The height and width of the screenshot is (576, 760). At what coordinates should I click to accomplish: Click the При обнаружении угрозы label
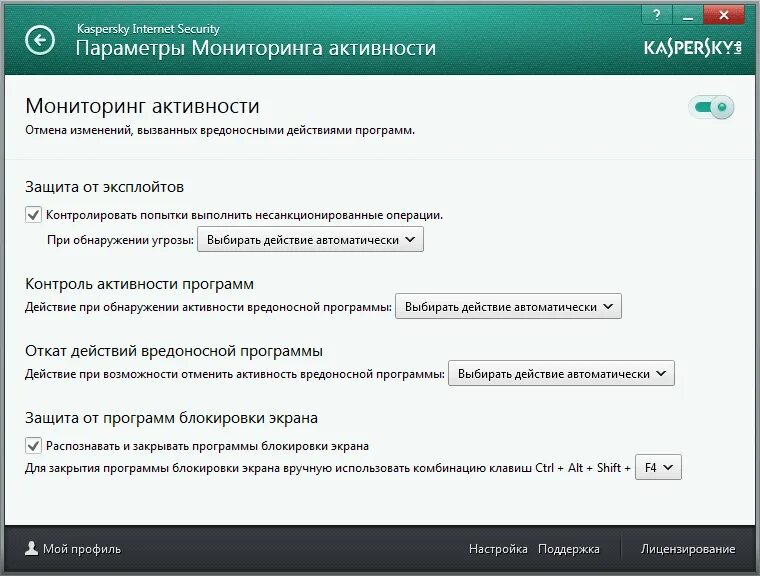120,240
